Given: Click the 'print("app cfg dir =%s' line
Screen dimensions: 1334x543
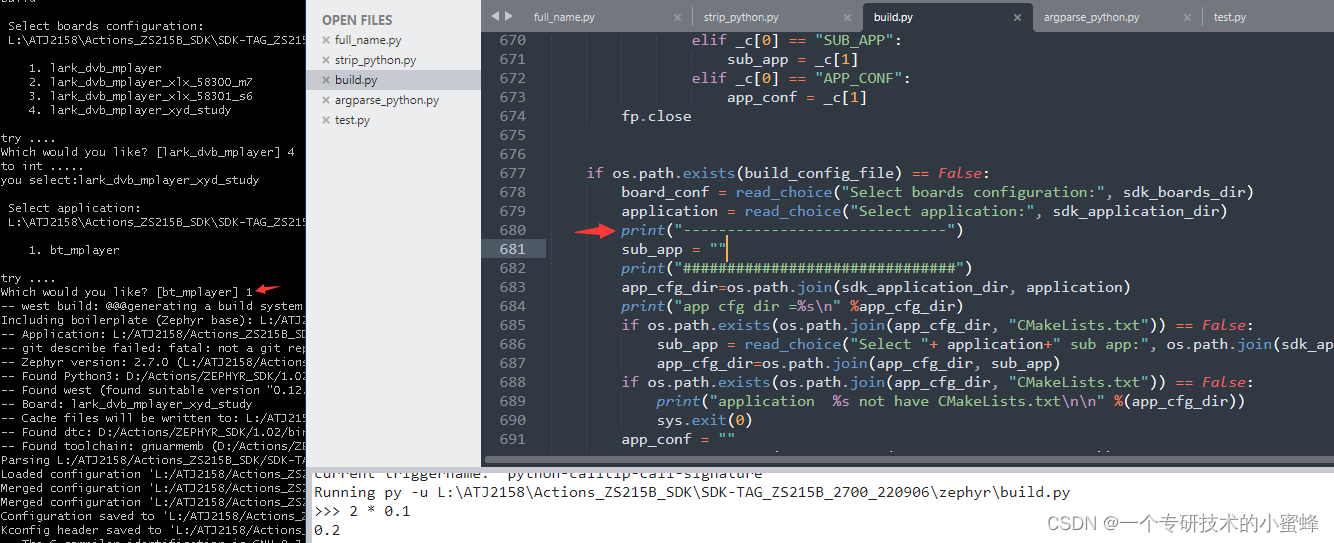Looking at the screenshot, I should click(791, 306).
